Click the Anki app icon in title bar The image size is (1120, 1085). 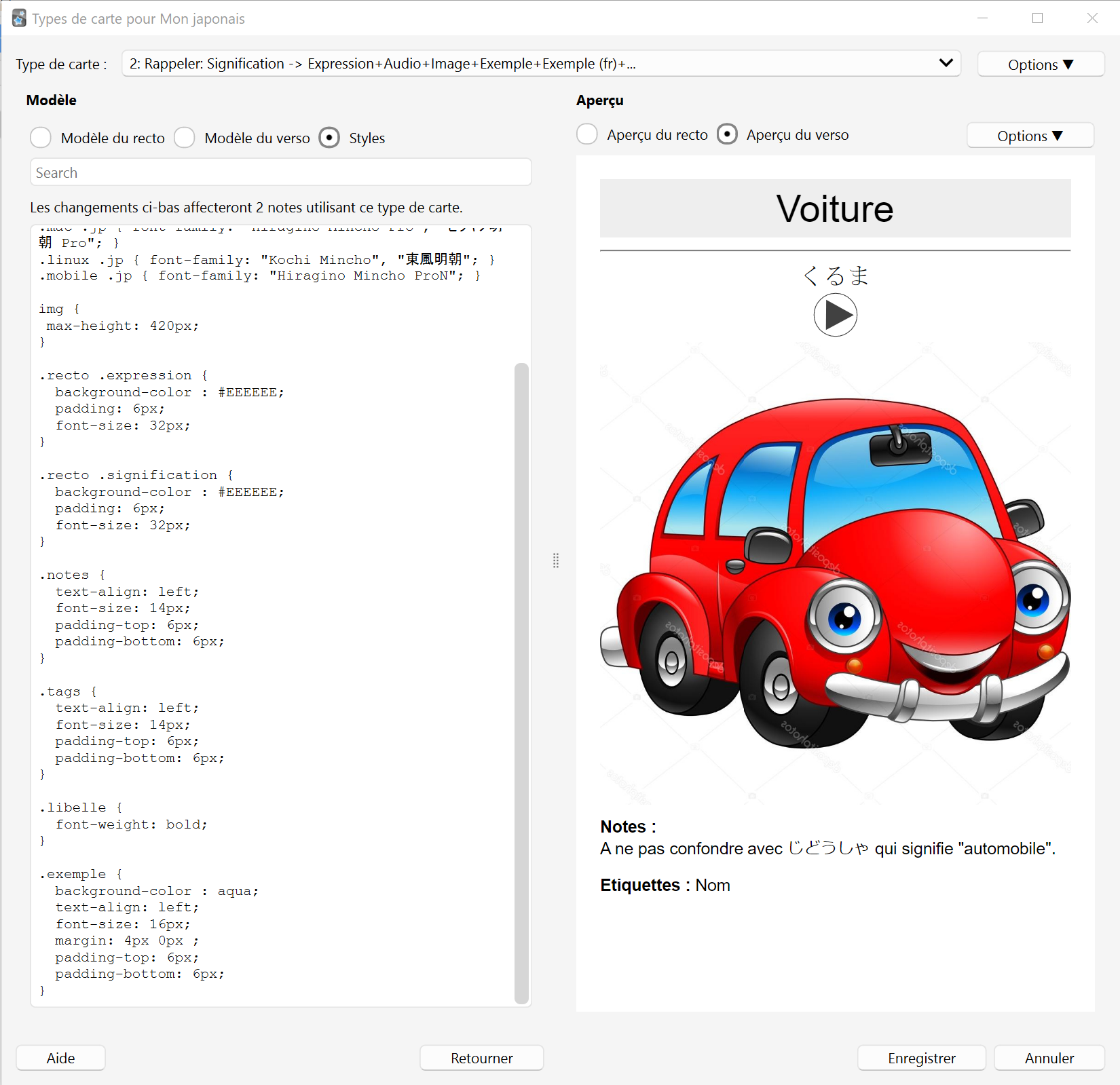coord(19,18)
